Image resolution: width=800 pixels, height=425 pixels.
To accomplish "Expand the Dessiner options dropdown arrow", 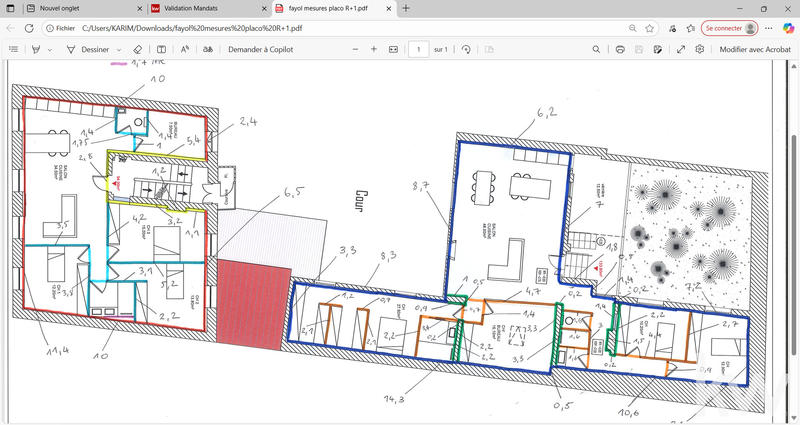I will point(118,49).
